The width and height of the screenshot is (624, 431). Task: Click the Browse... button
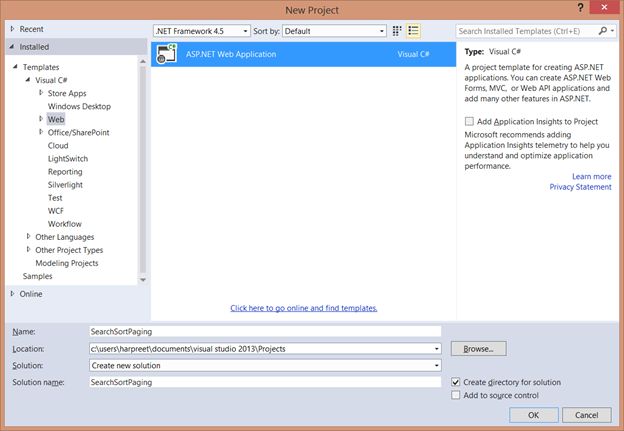tap(479, 349)
